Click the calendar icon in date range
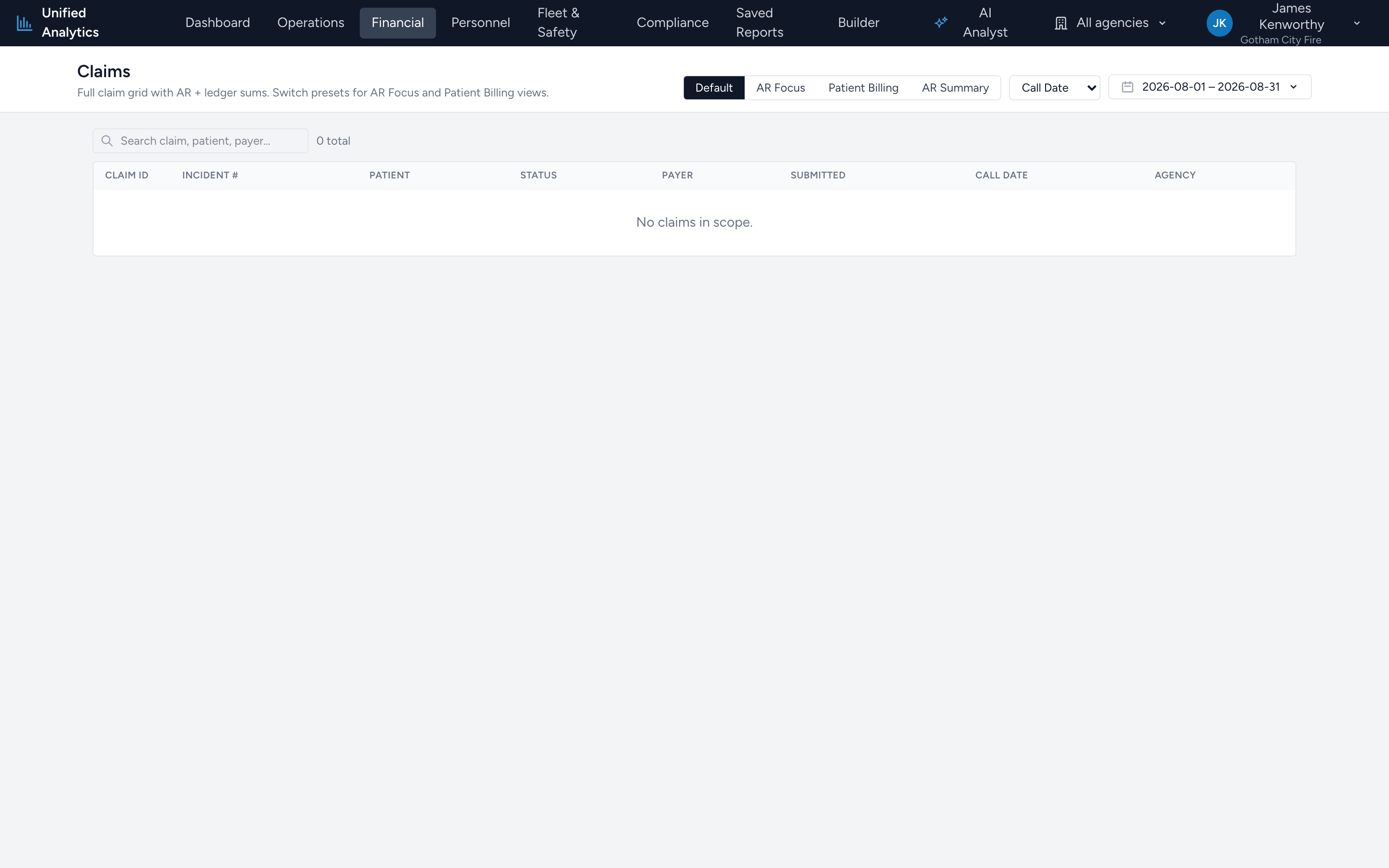 (1127, 87)
